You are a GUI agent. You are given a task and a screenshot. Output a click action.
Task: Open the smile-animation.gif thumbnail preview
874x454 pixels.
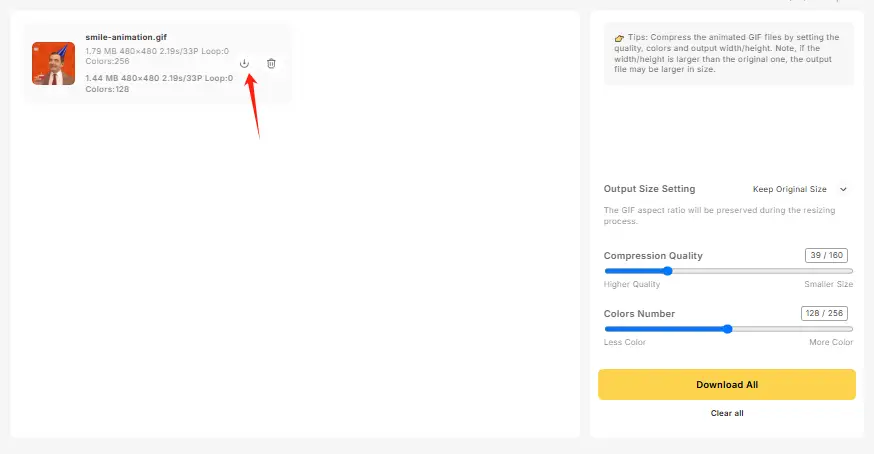pos(54,63)
